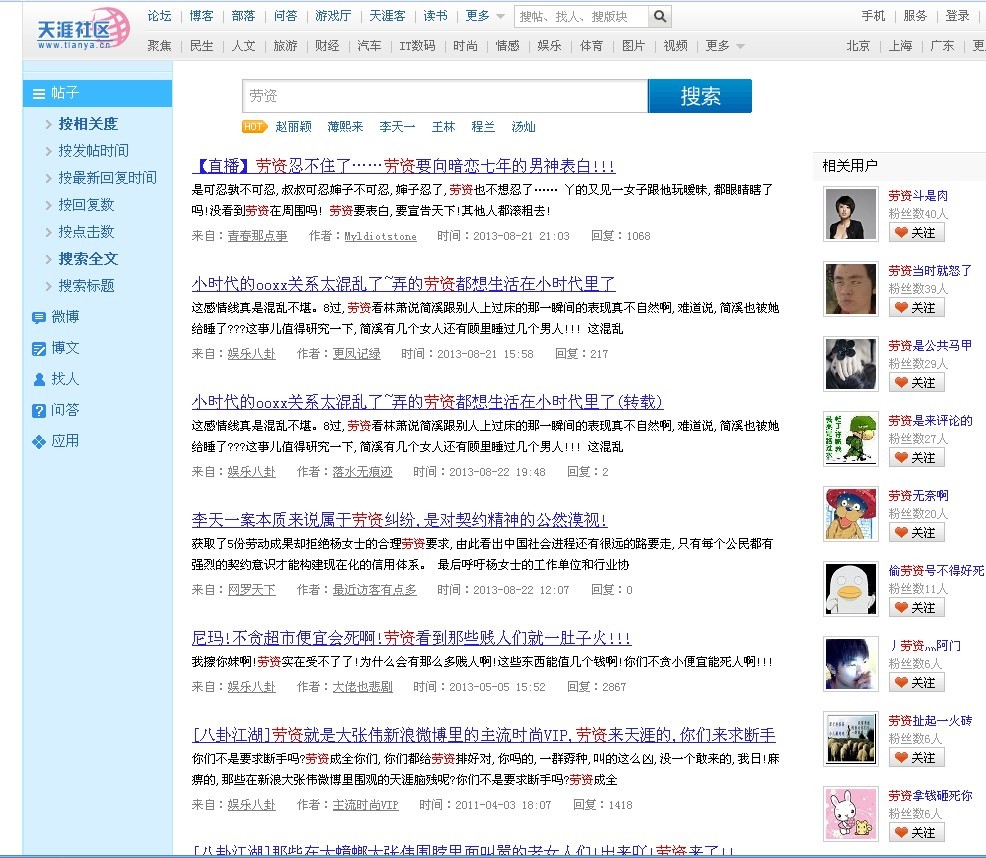This screenshot has height=858, width=986.
Task: Open 应用 in the left sidebar
Action: [x=65, y=441]
